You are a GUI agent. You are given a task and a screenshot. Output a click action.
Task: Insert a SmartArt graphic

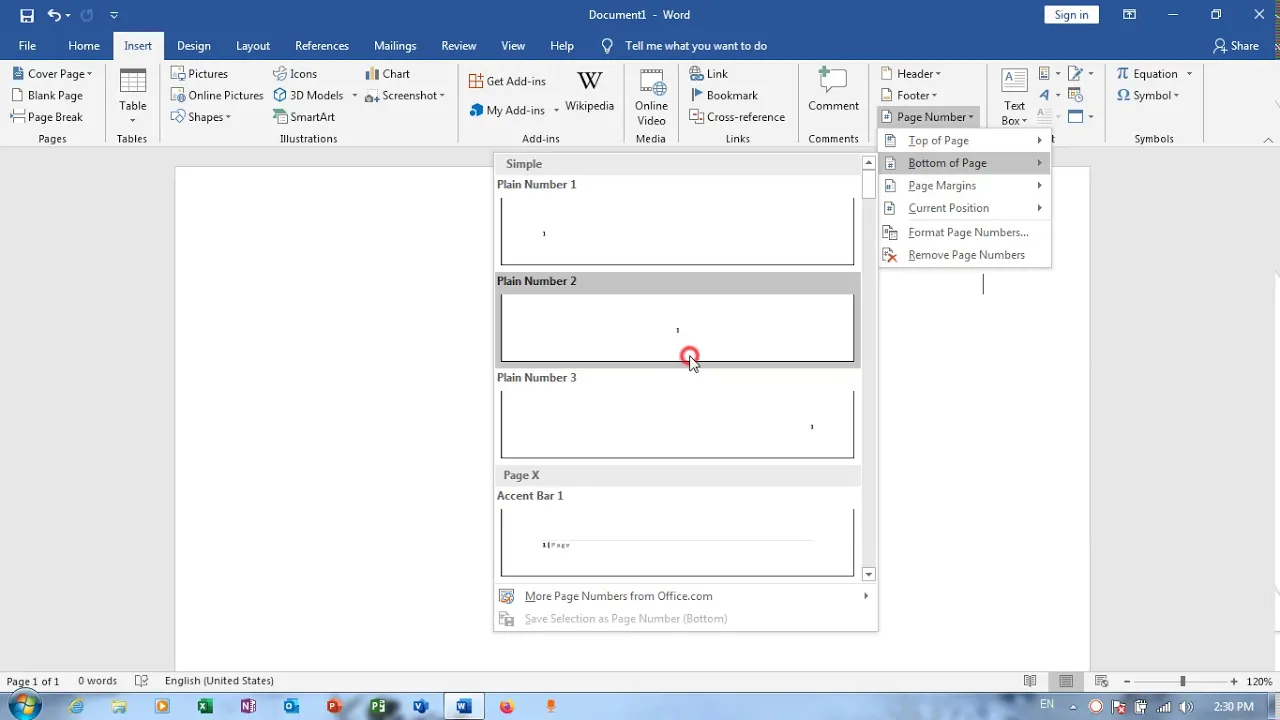304,117
